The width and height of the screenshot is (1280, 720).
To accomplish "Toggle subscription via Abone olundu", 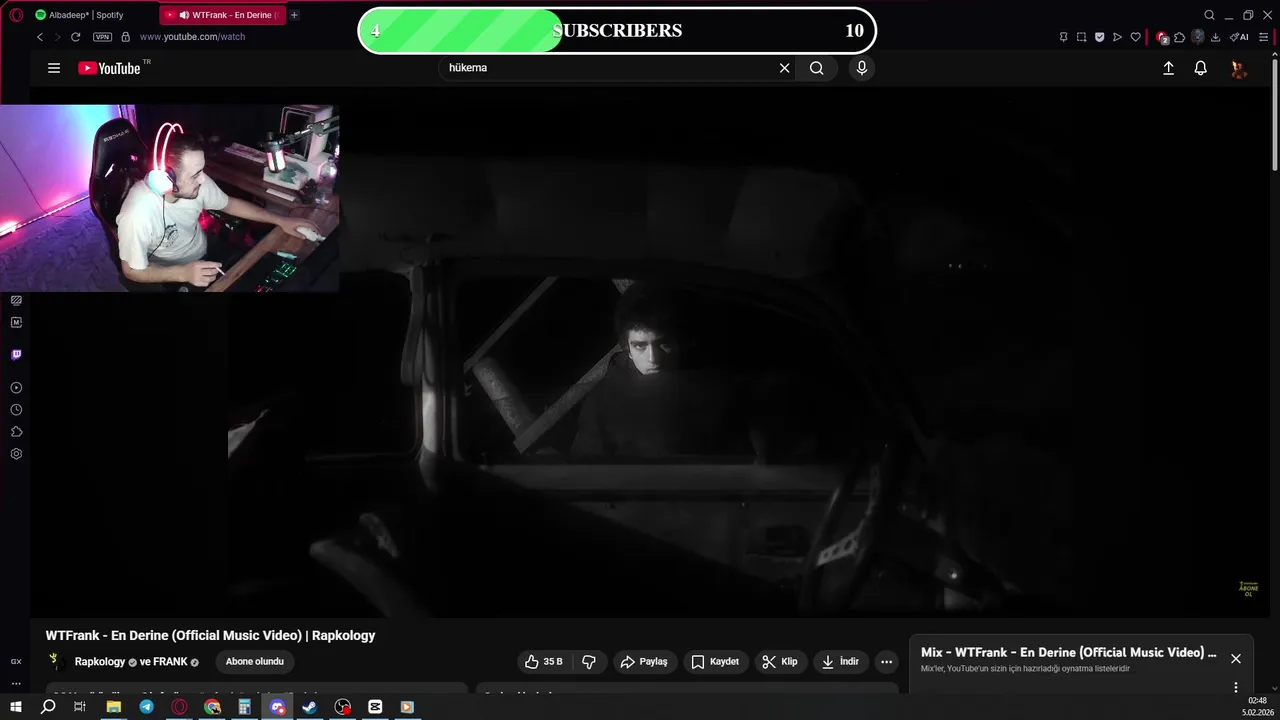I will coord(255,662).
